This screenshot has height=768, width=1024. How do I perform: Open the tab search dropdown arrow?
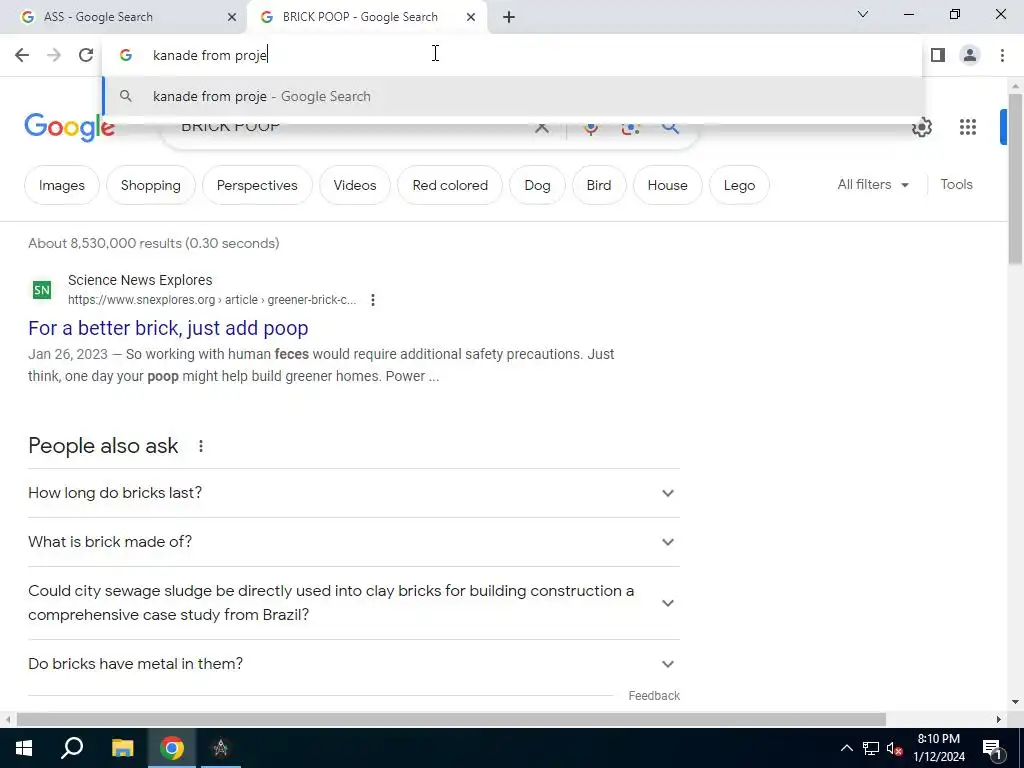pyautogui.click(x=863, y=14)
